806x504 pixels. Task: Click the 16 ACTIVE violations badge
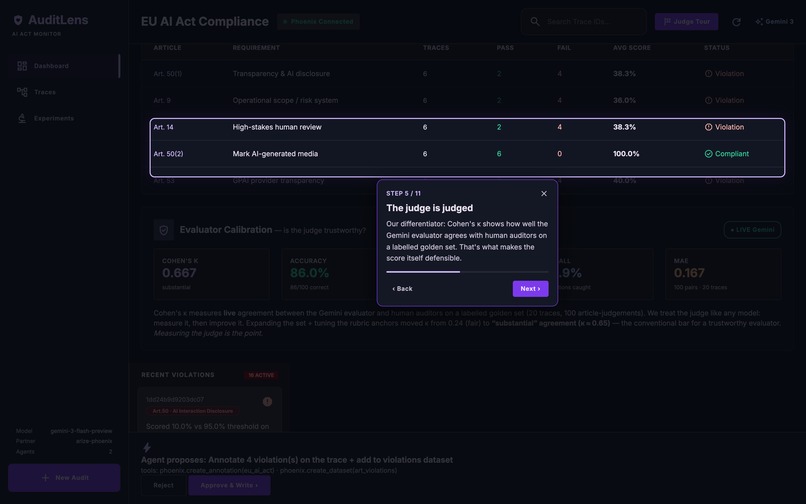tap(261, 375)
